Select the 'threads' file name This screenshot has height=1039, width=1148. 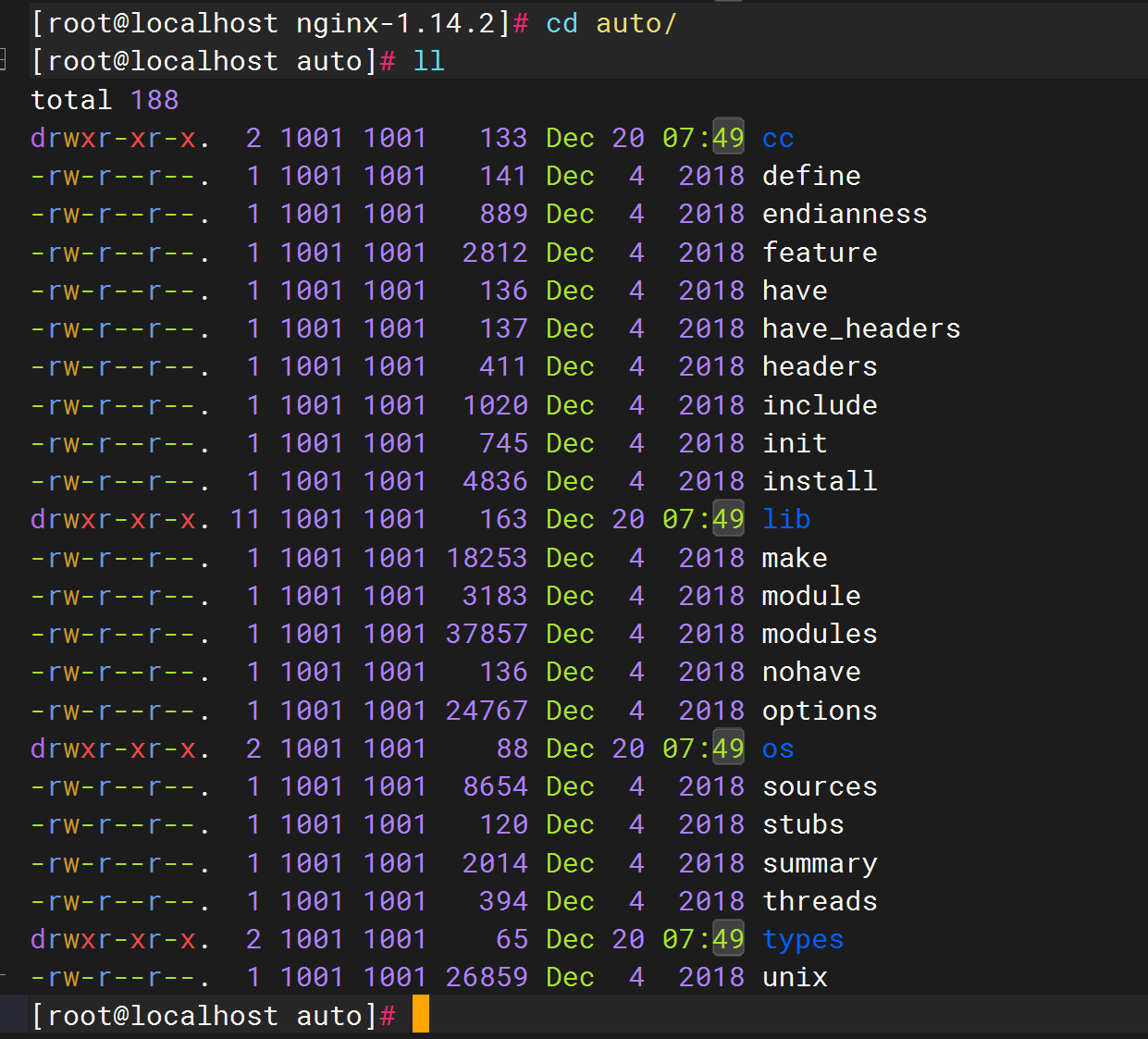820,901
